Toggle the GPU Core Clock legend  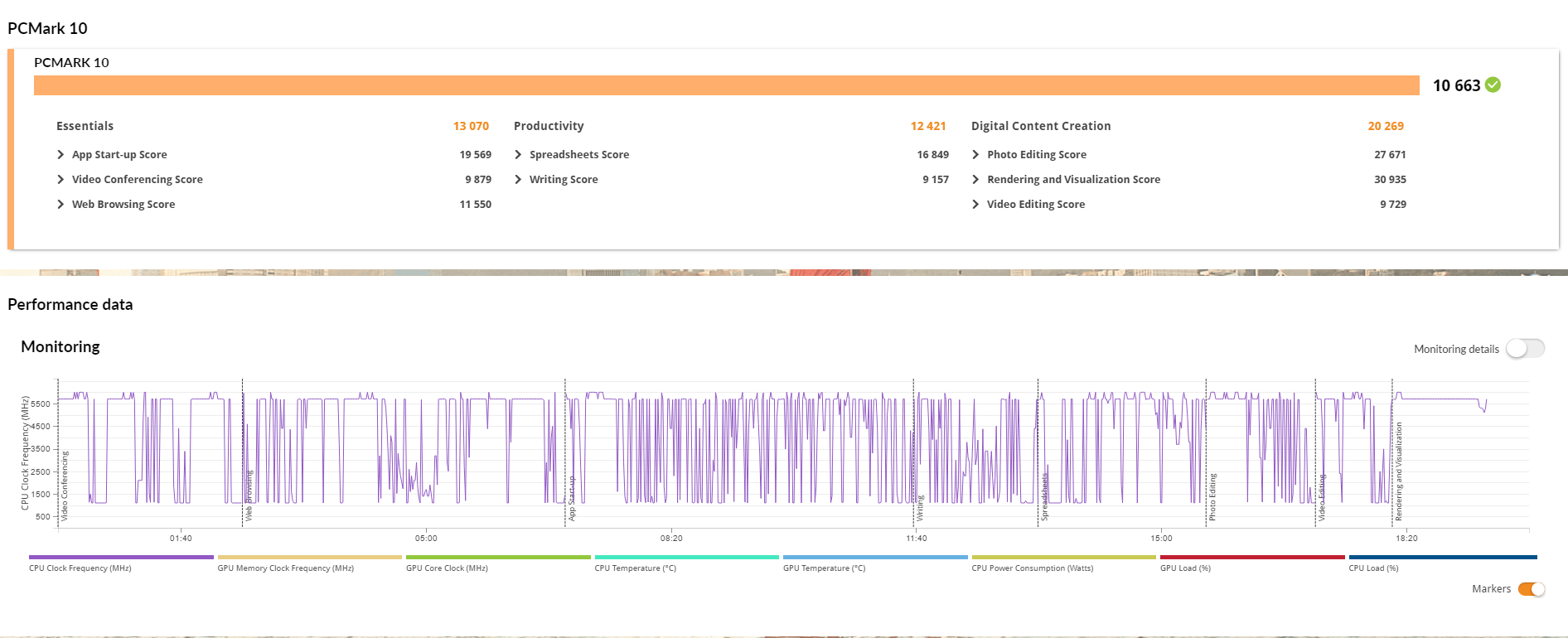(498, 563)
